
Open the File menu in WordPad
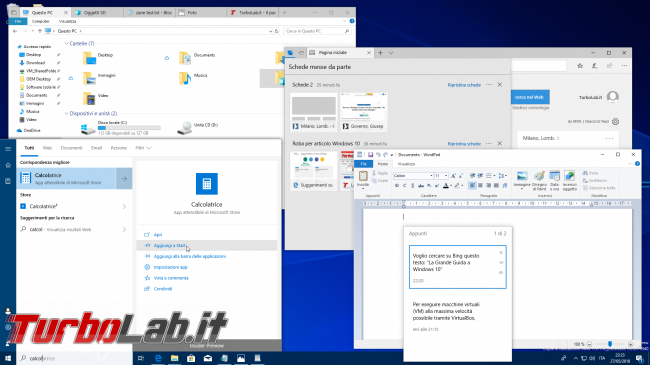pos(364,164)
